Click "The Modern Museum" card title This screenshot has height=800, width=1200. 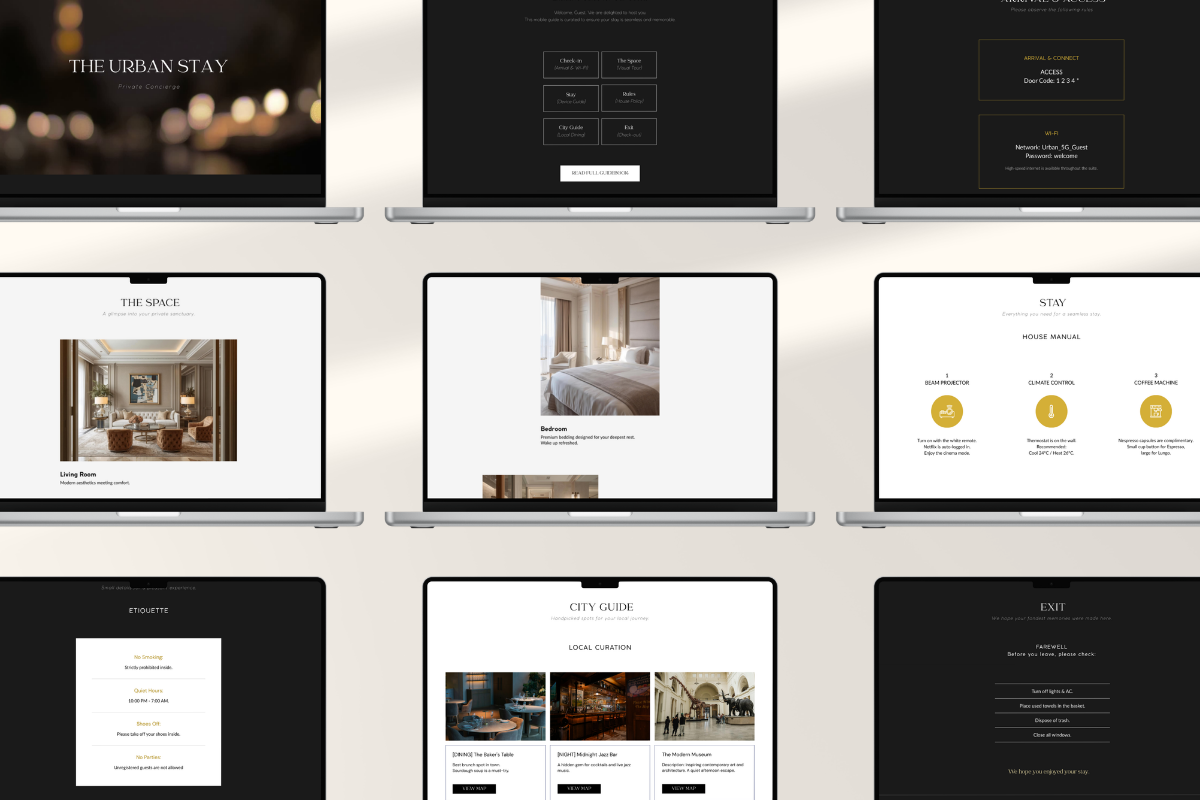pyautogui.click(x=685, y=755)
